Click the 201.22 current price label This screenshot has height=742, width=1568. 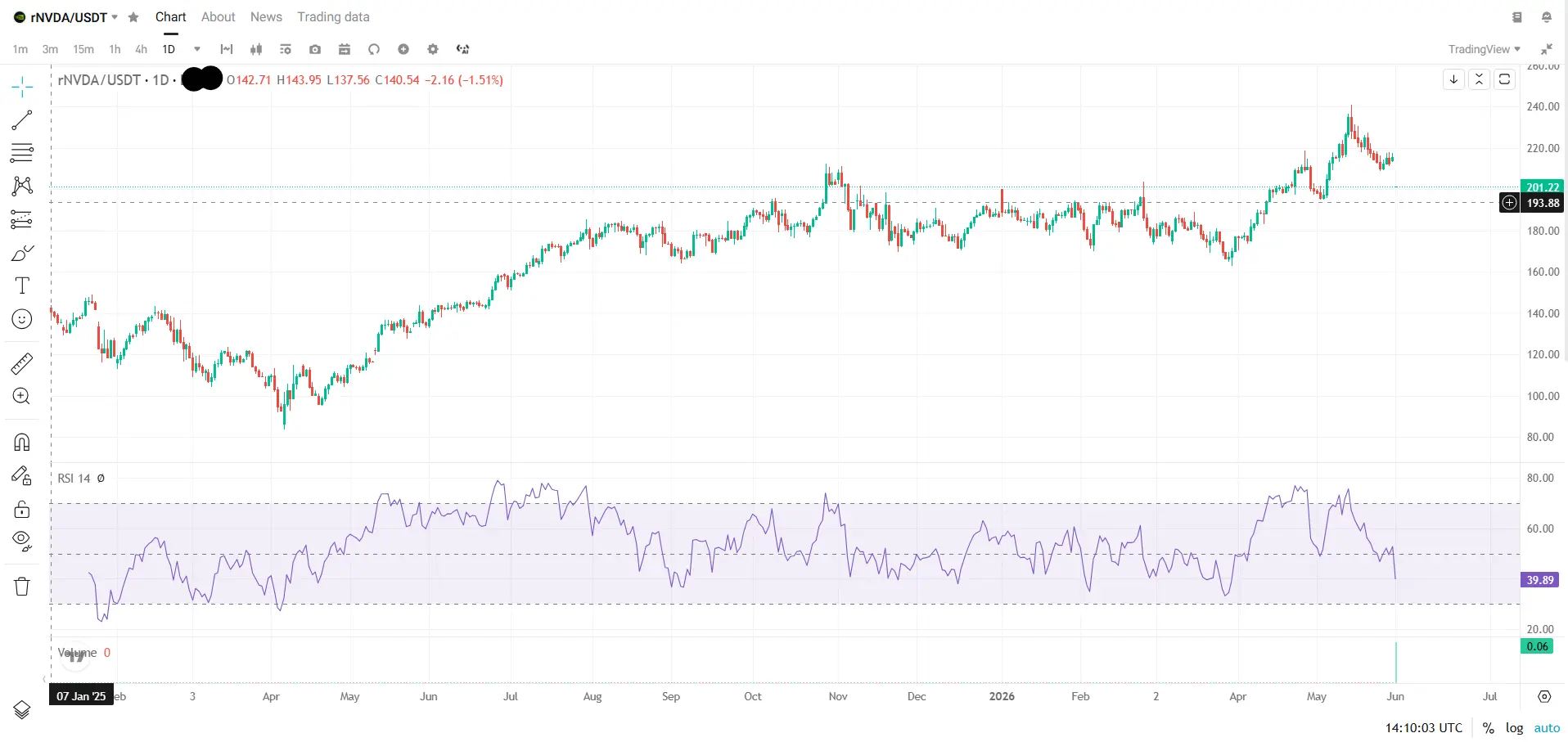click(x=1543, y=187)
